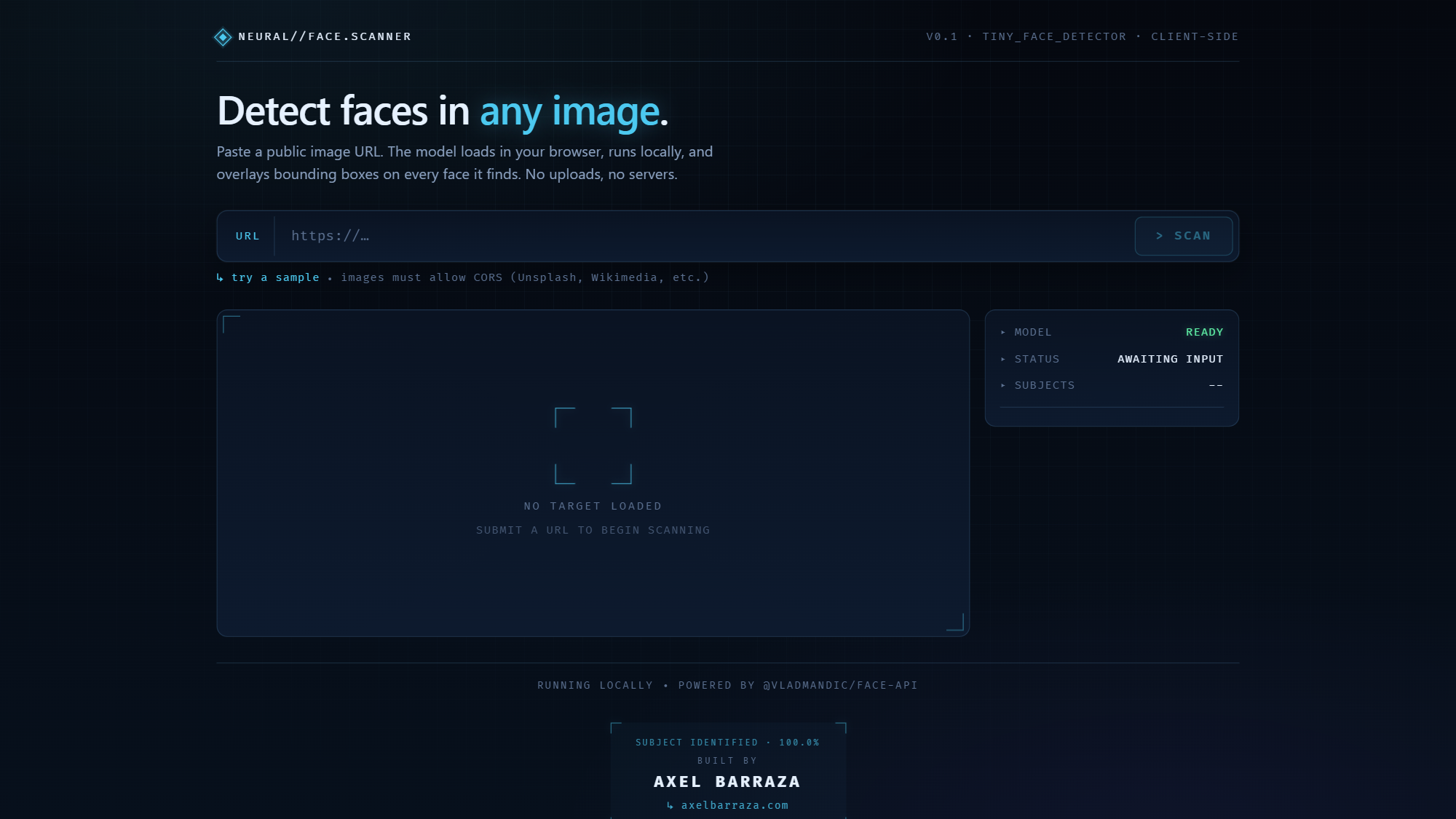Click the scan-frame icon in the empty viewer
Image resolution: width=1456 pixels, height=819 pixels.
tap(593, 446)
